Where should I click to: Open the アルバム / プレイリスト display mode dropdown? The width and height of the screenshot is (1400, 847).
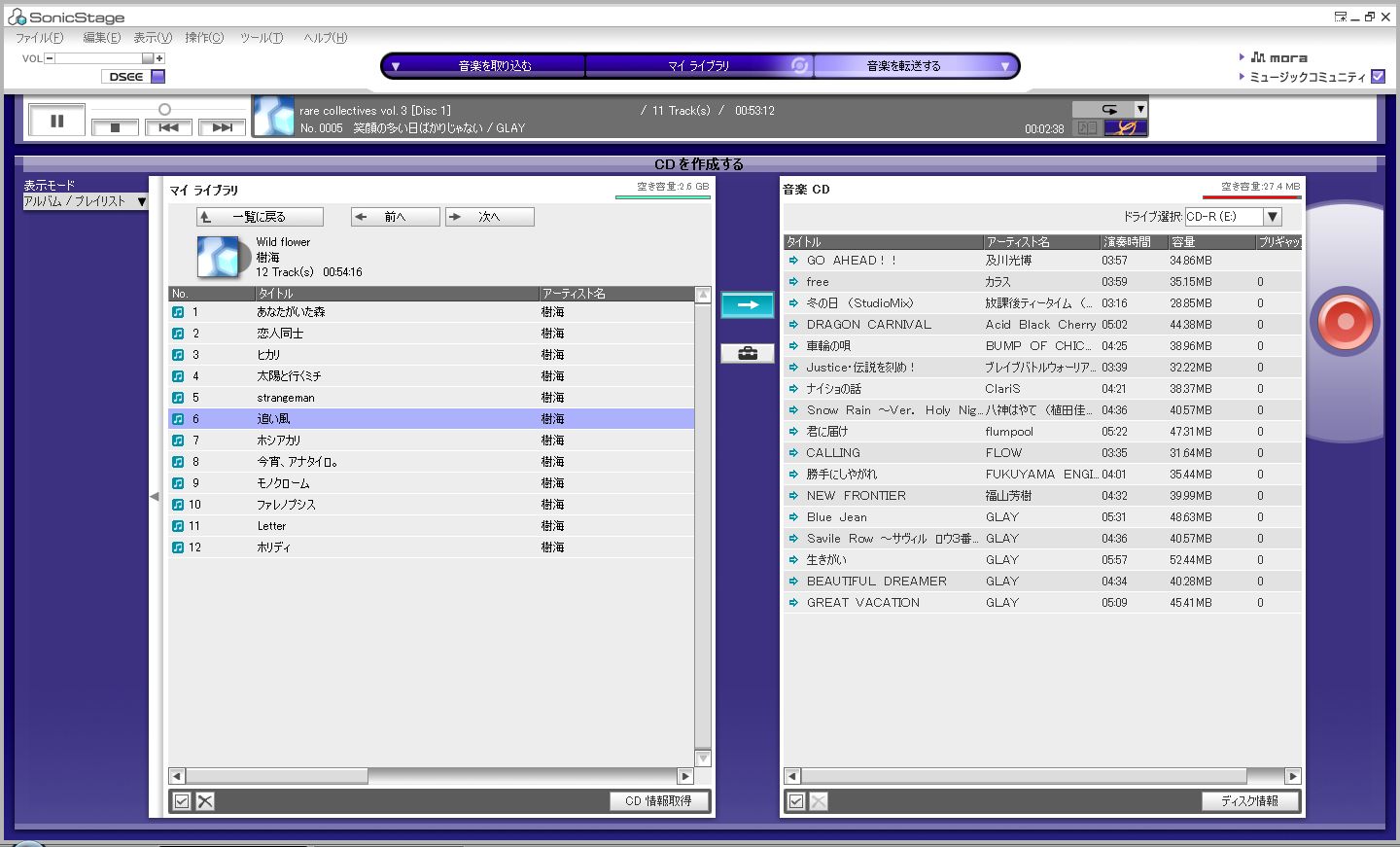[x=86, y=201]
